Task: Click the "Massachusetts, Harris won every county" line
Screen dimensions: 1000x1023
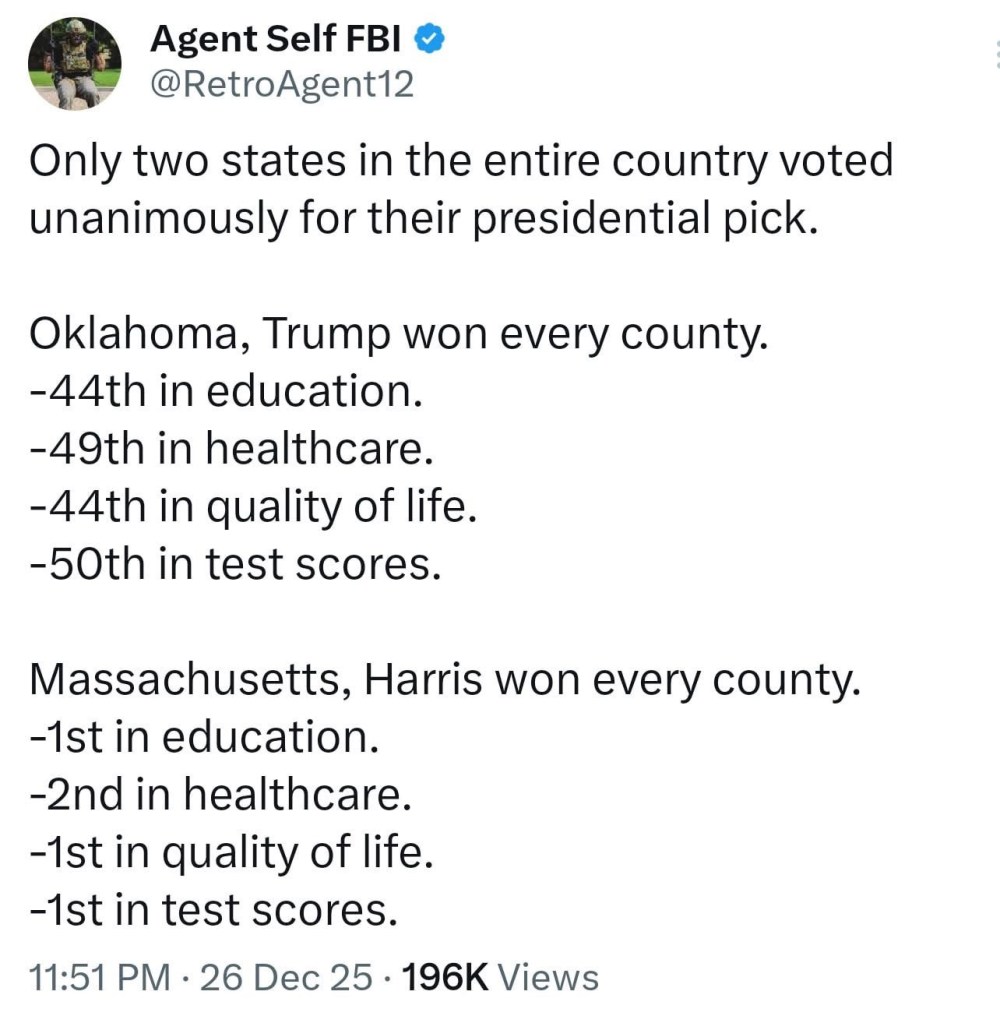Action: (x=445, y=681)
